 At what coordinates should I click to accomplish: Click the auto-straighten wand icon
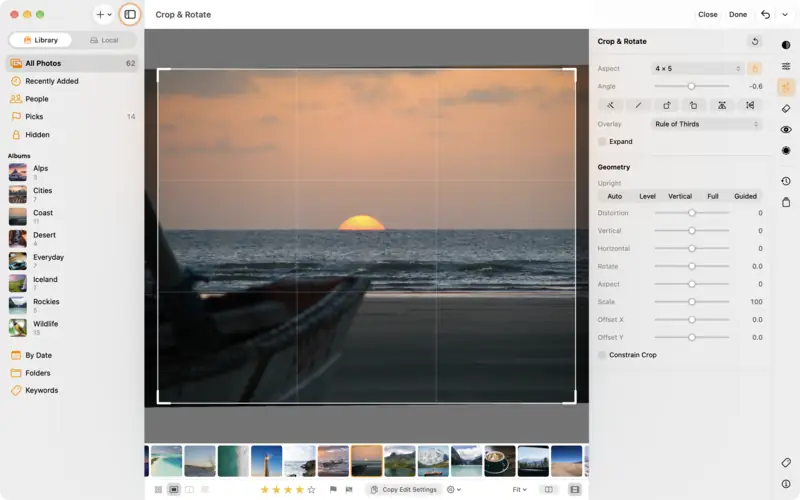(x=610, y=106)
